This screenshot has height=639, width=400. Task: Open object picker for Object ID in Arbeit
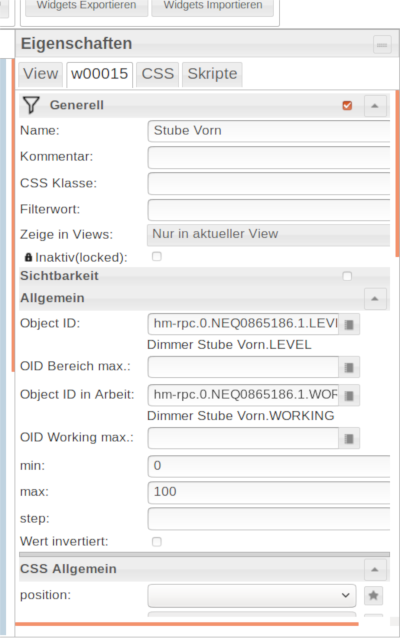coord(349,395)
